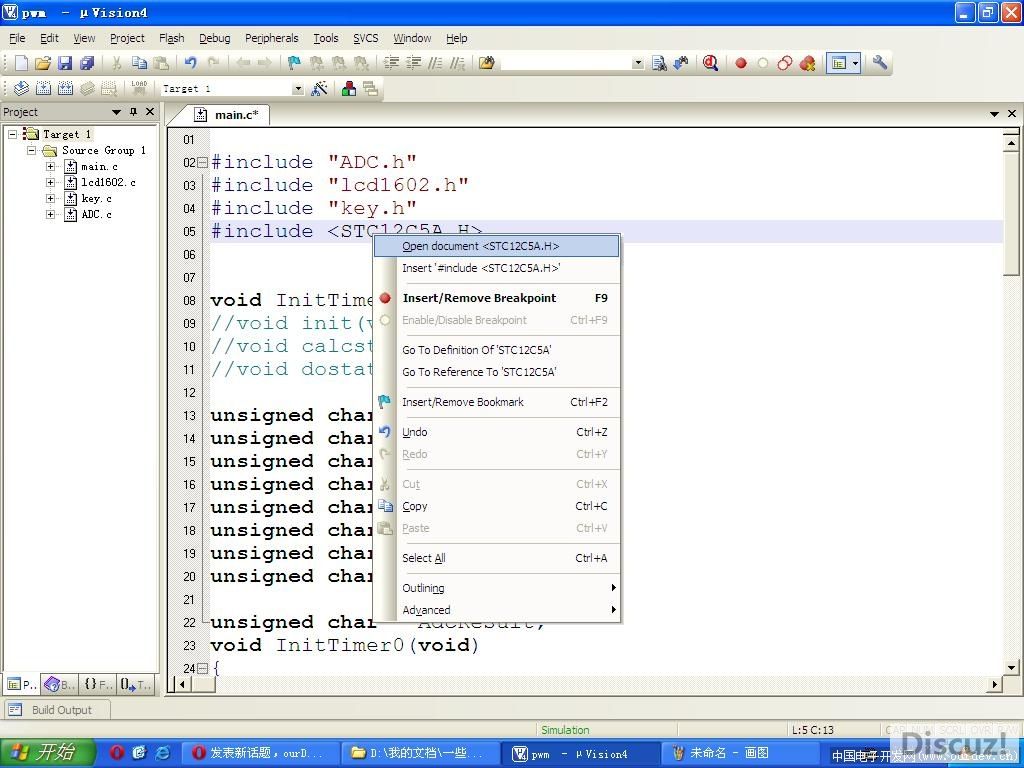Open Find in Files icon

tap(487, 63)
